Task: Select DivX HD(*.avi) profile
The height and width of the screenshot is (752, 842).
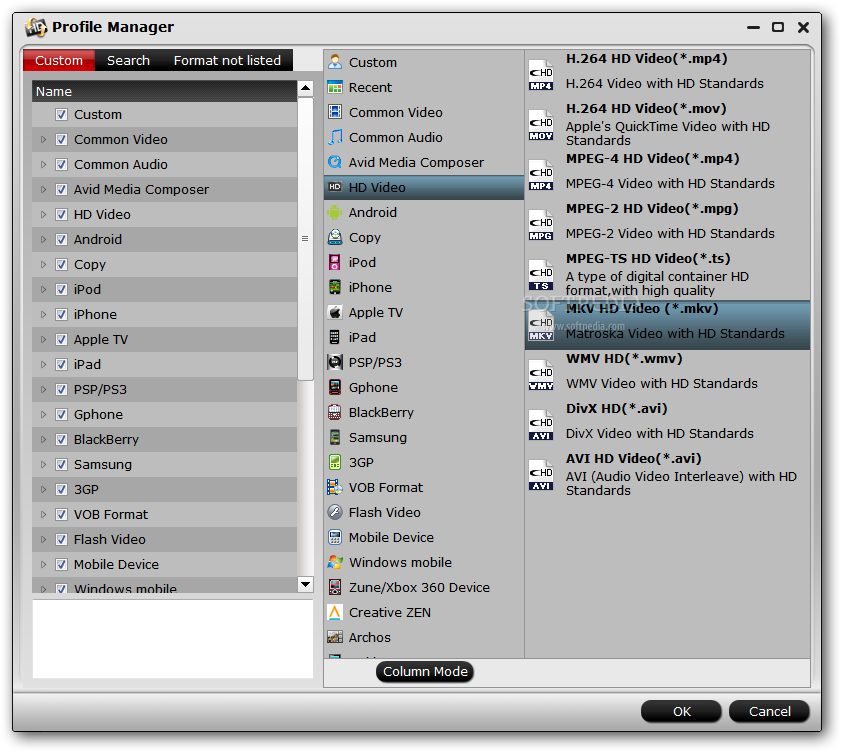Action: click(x=667, y=425)
